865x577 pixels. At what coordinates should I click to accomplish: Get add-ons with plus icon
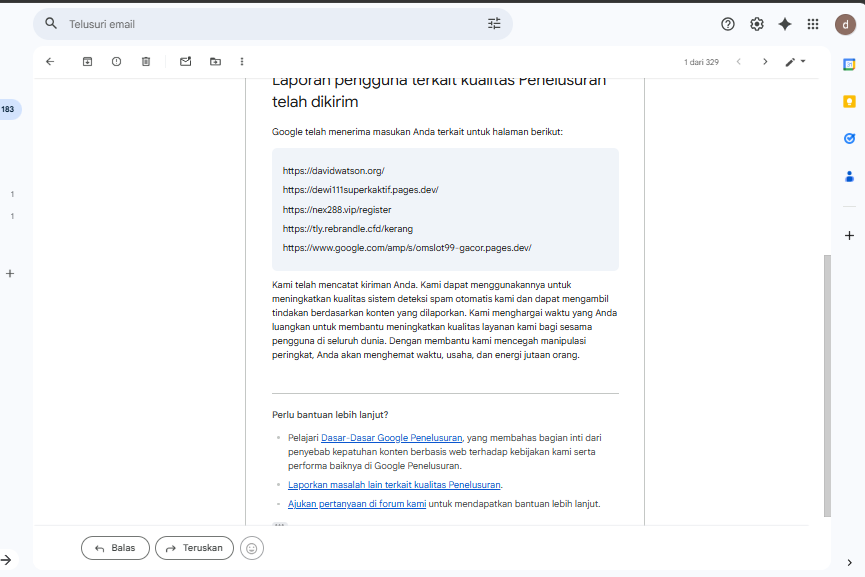coord(849,236)
